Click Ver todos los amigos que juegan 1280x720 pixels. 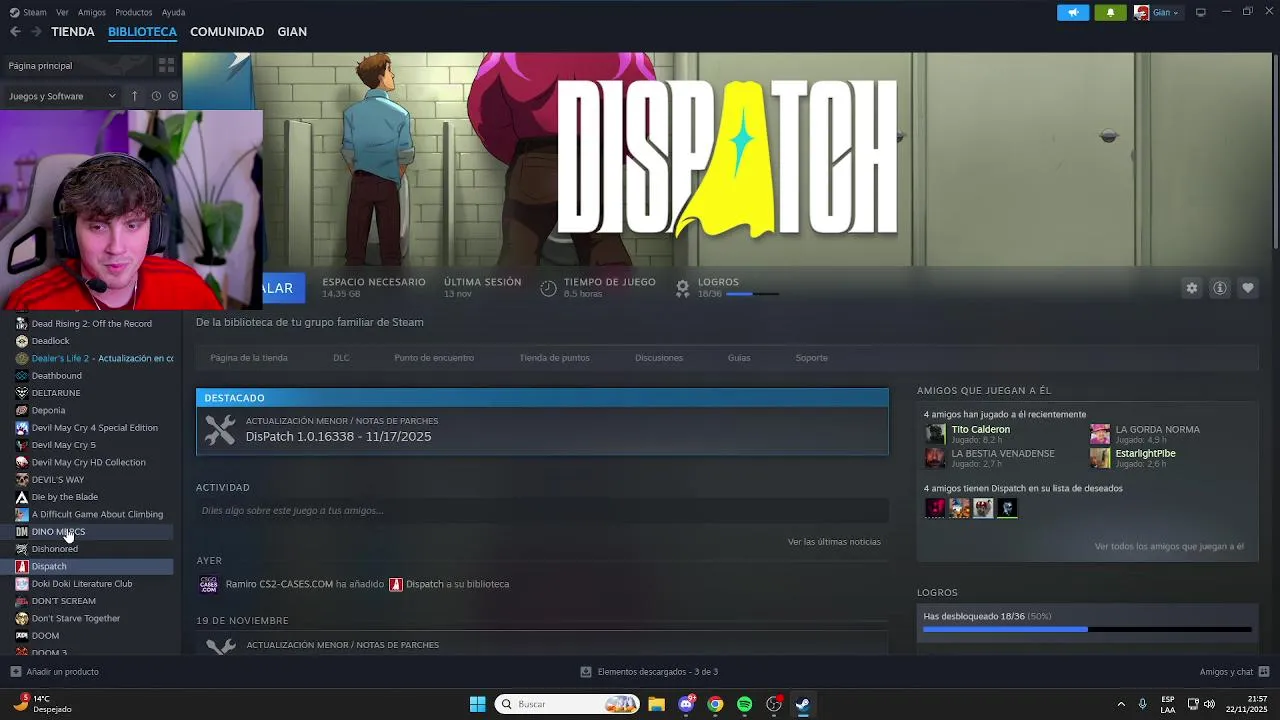[1169, 547]
